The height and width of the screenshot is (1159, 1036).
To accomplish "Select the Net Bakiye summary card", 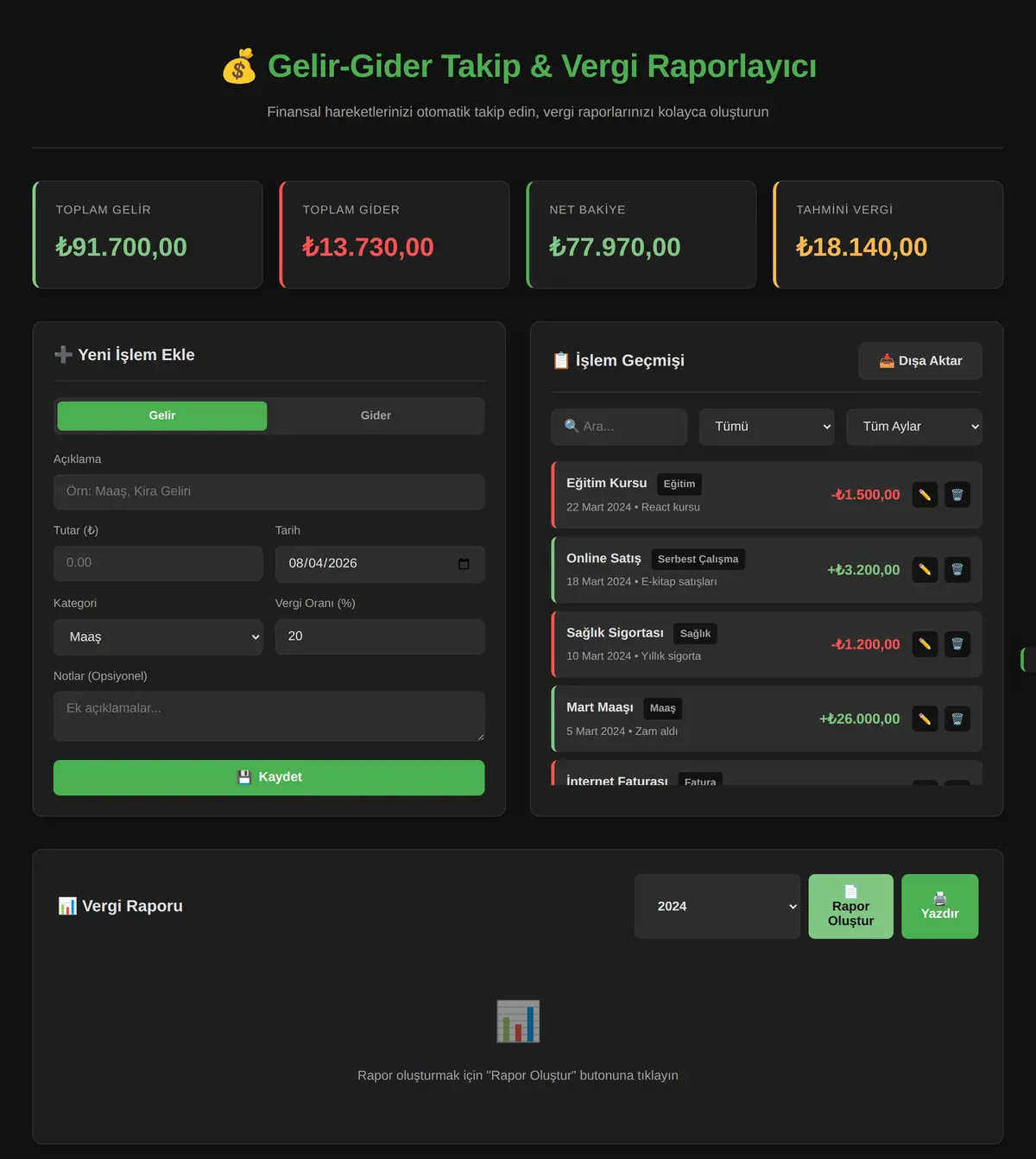I will pyautogui.click(x=641, y=235).
